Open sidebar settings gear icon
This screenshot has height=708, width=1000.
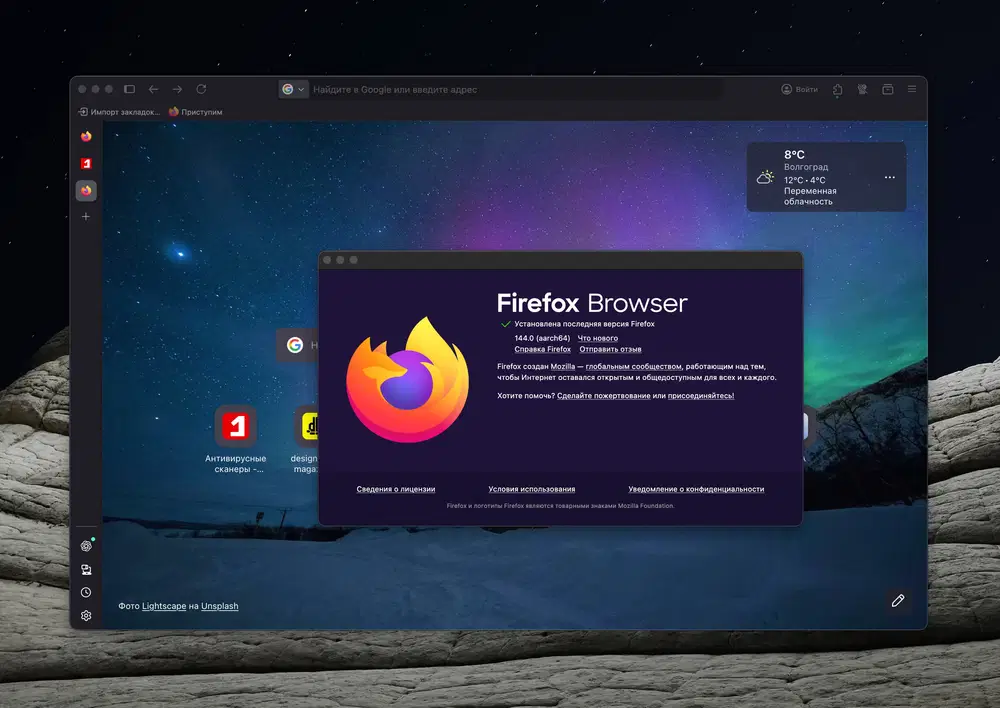click(86, 616)
